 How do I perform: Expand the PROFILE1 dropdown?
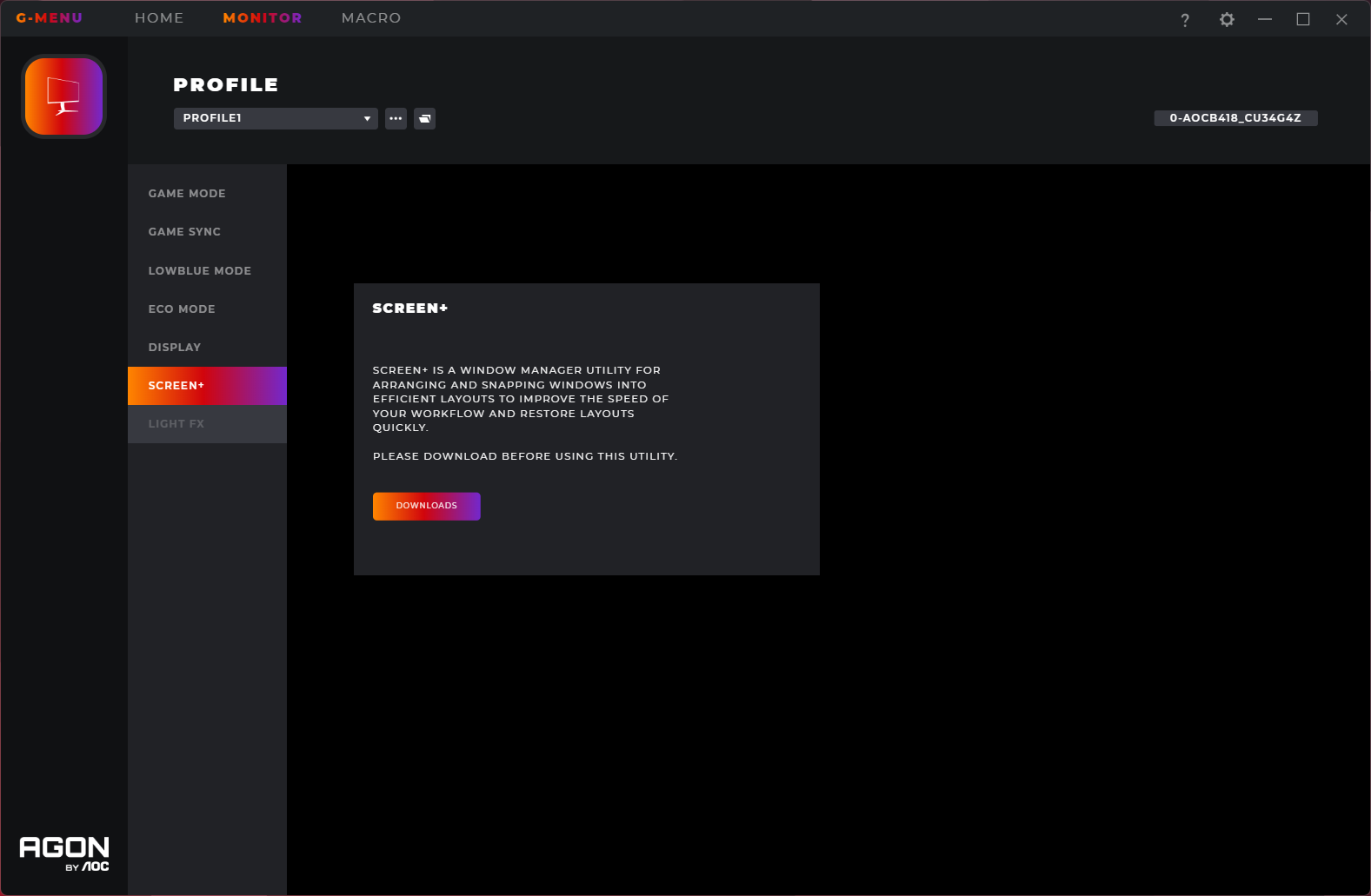click(276, 118)
